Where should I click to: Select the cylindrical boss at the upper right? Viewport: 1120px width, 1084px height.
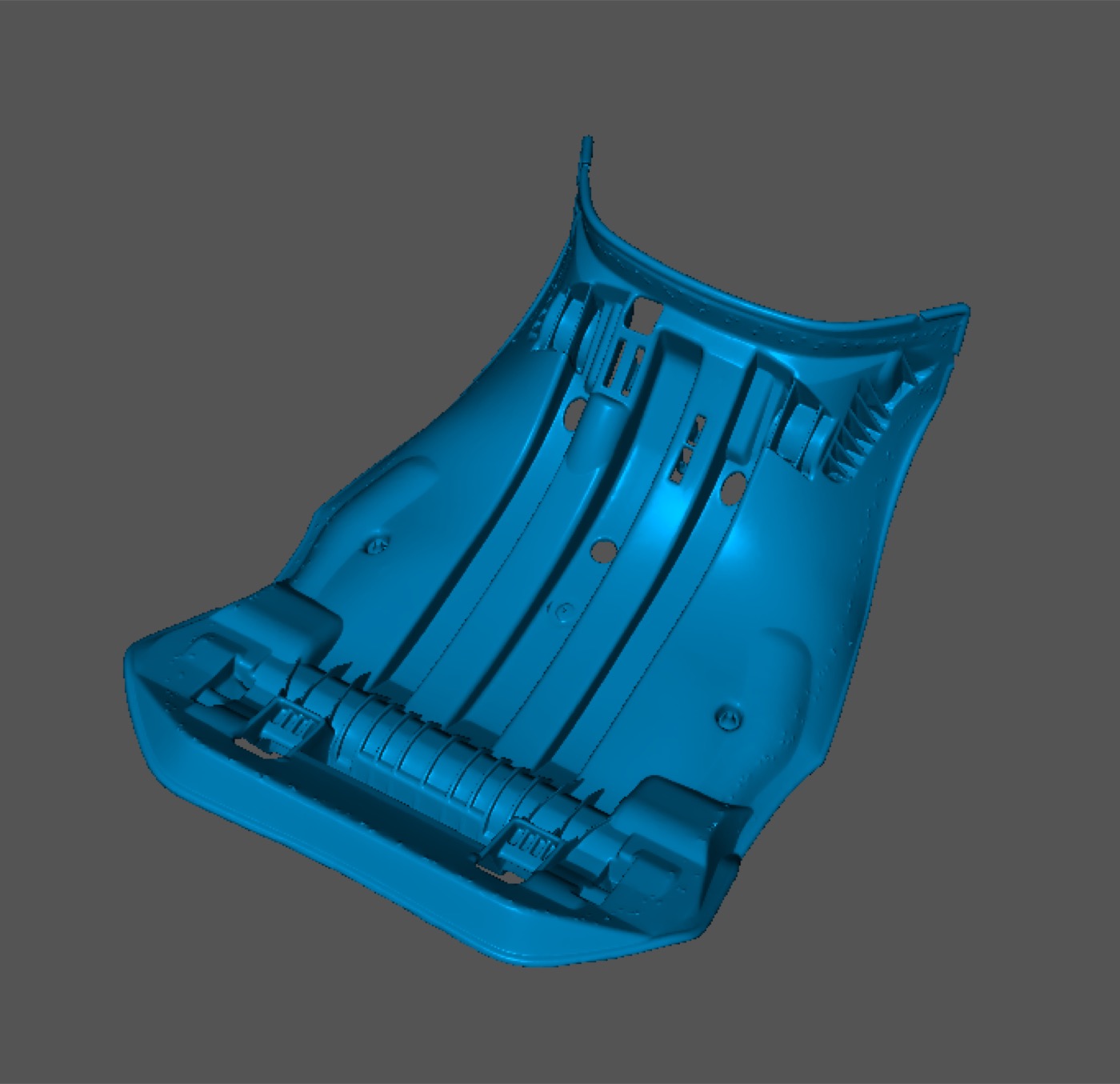pos(804,428)
